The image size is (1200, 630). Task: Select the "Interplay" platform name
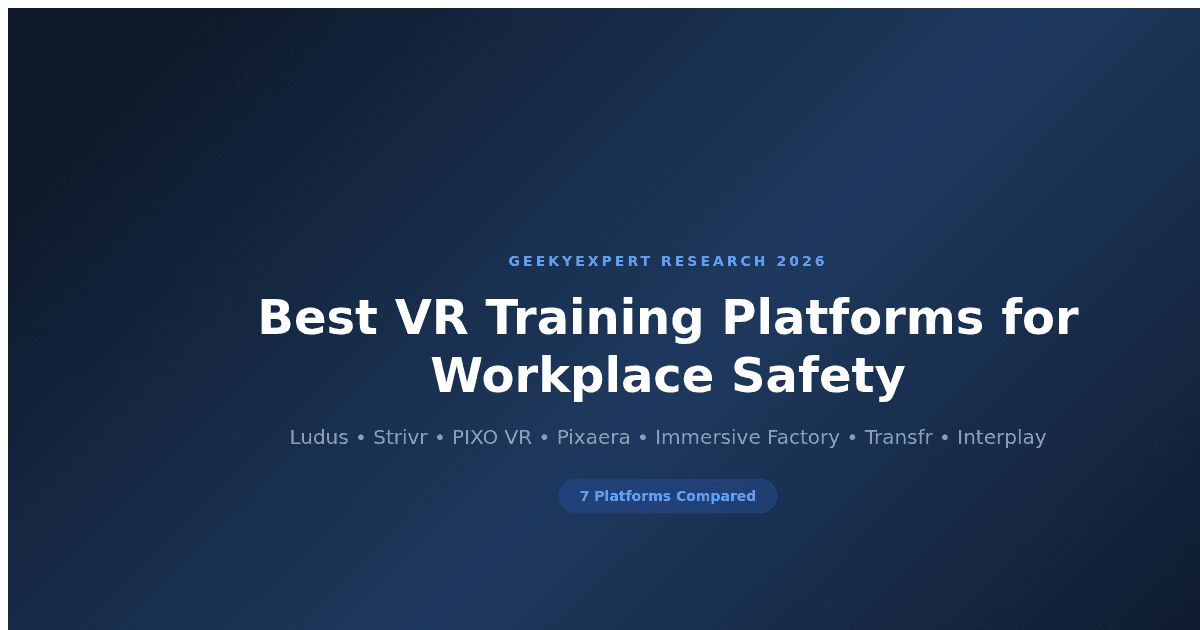coord(1001,437)
